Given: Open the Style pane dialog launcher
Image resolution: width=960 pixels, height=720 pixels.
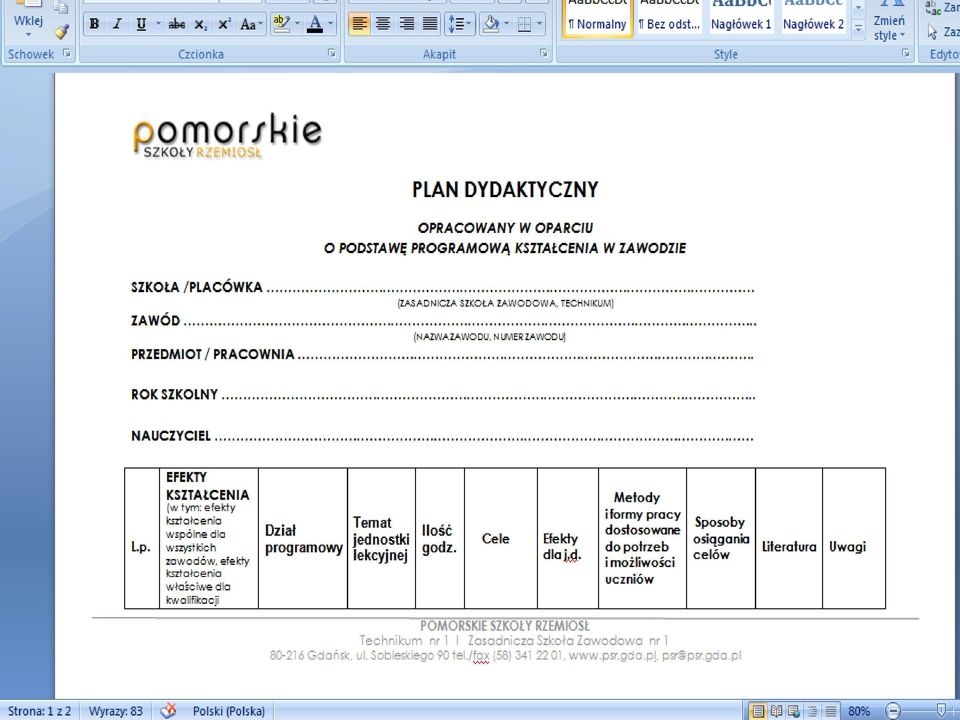Looking at the screenshot, I should [x=906, y=54].
